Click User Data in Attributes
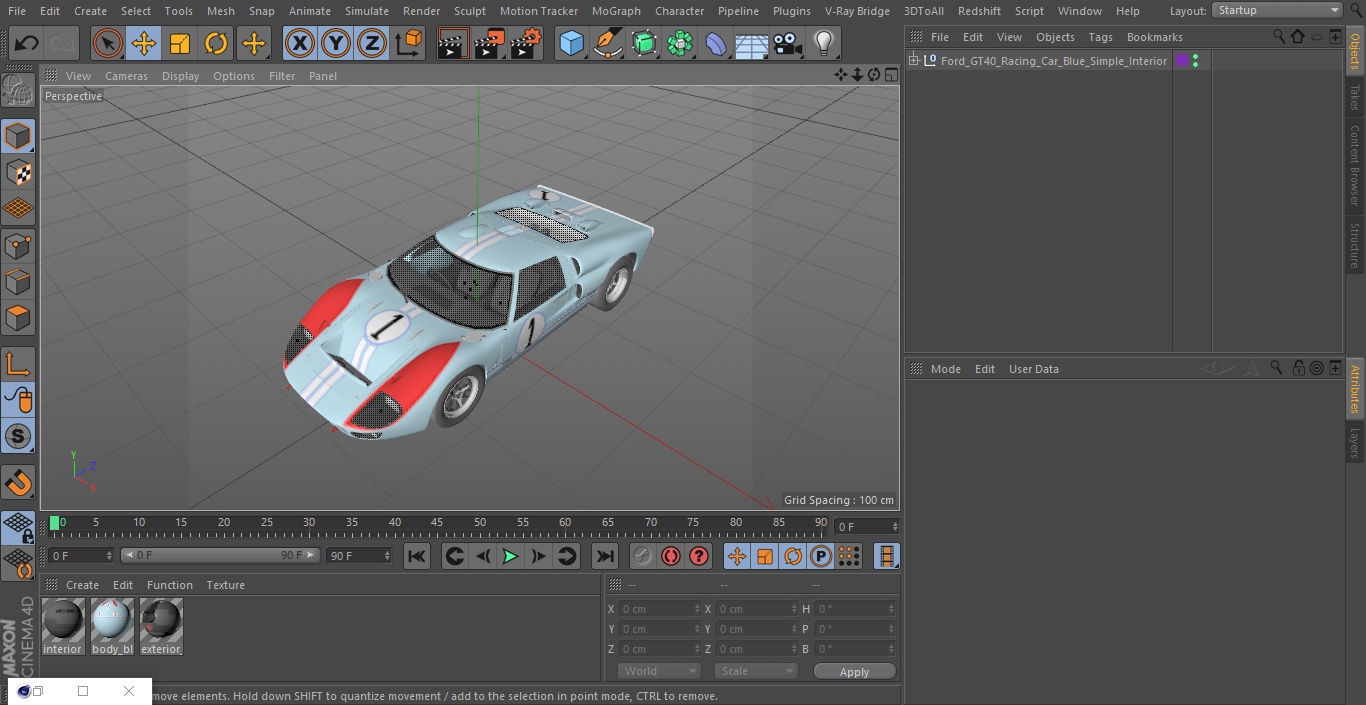 tap(1033, 369)
